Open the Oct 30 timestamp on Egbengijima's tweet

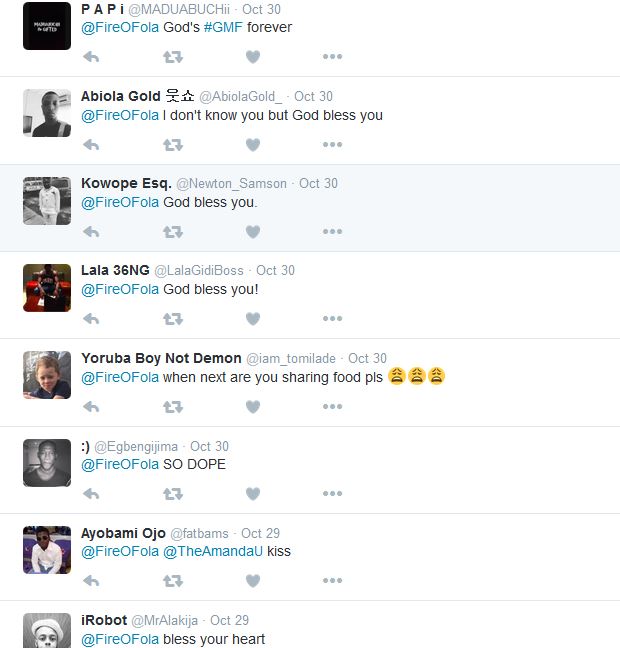tap(209, 446)
